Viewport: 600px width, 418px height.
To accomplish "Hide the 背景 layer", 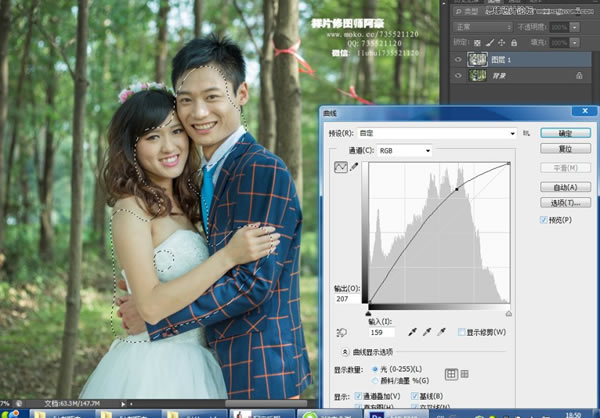I will tap(458, 76).
